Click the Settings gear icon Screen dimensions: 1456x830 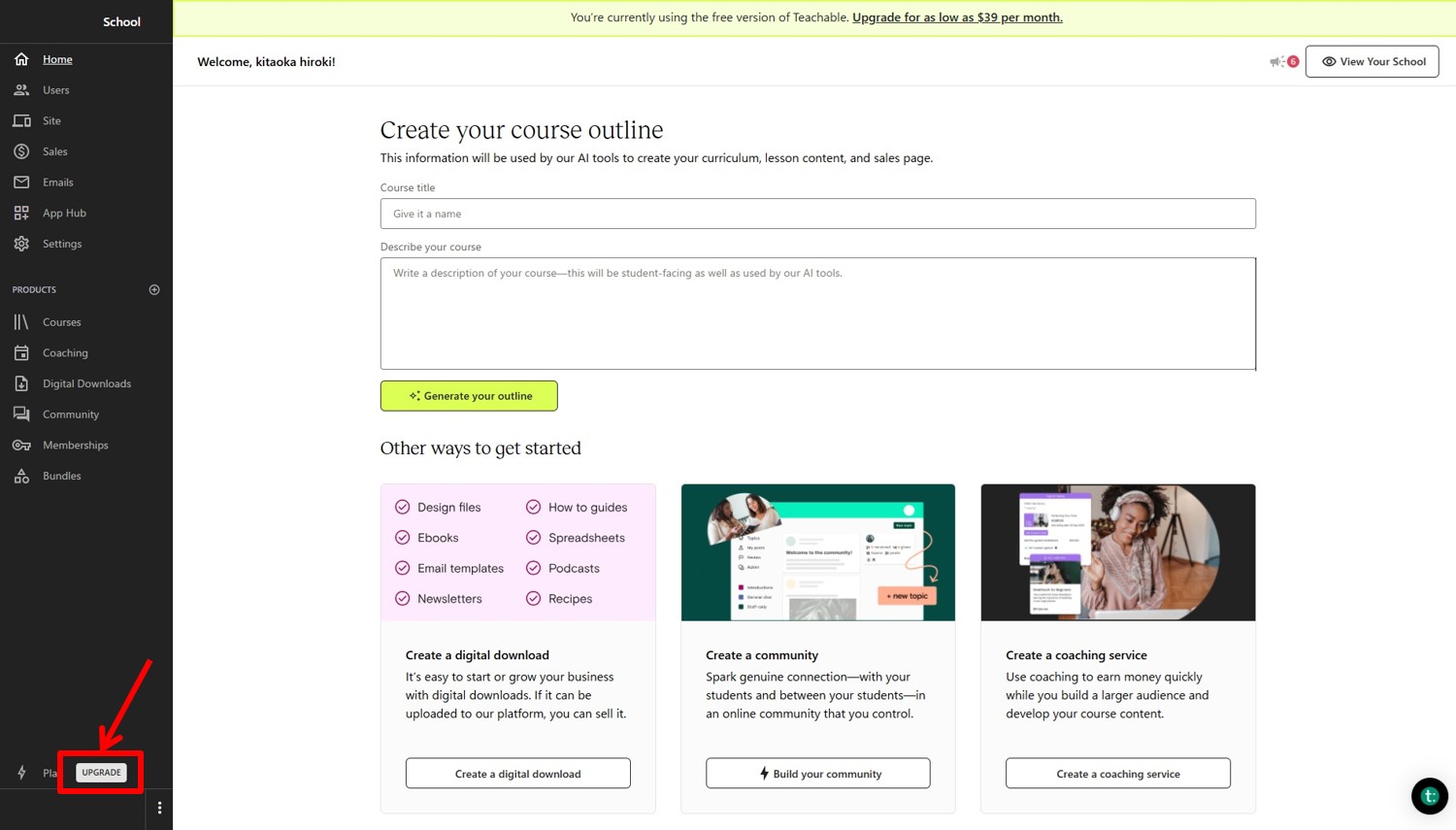(x=21, y=244)
